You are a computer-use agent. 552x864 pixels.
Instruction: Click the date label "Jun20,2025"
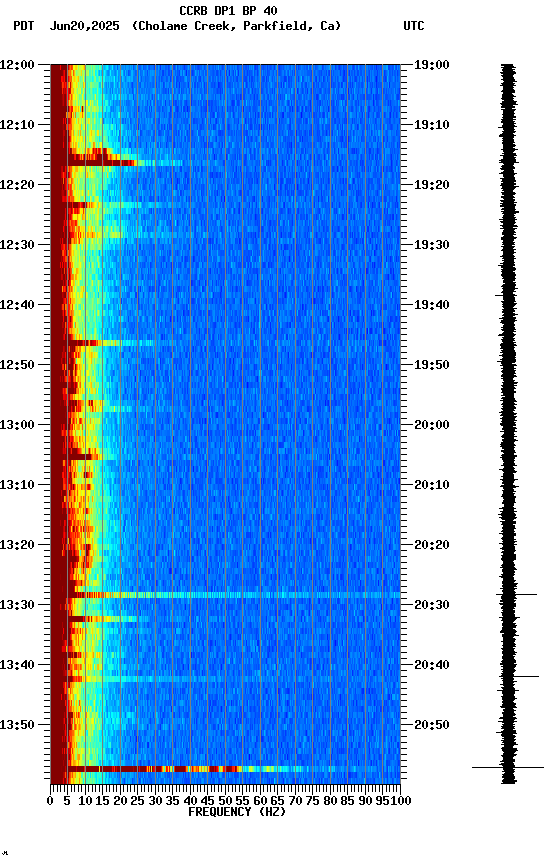84,26
